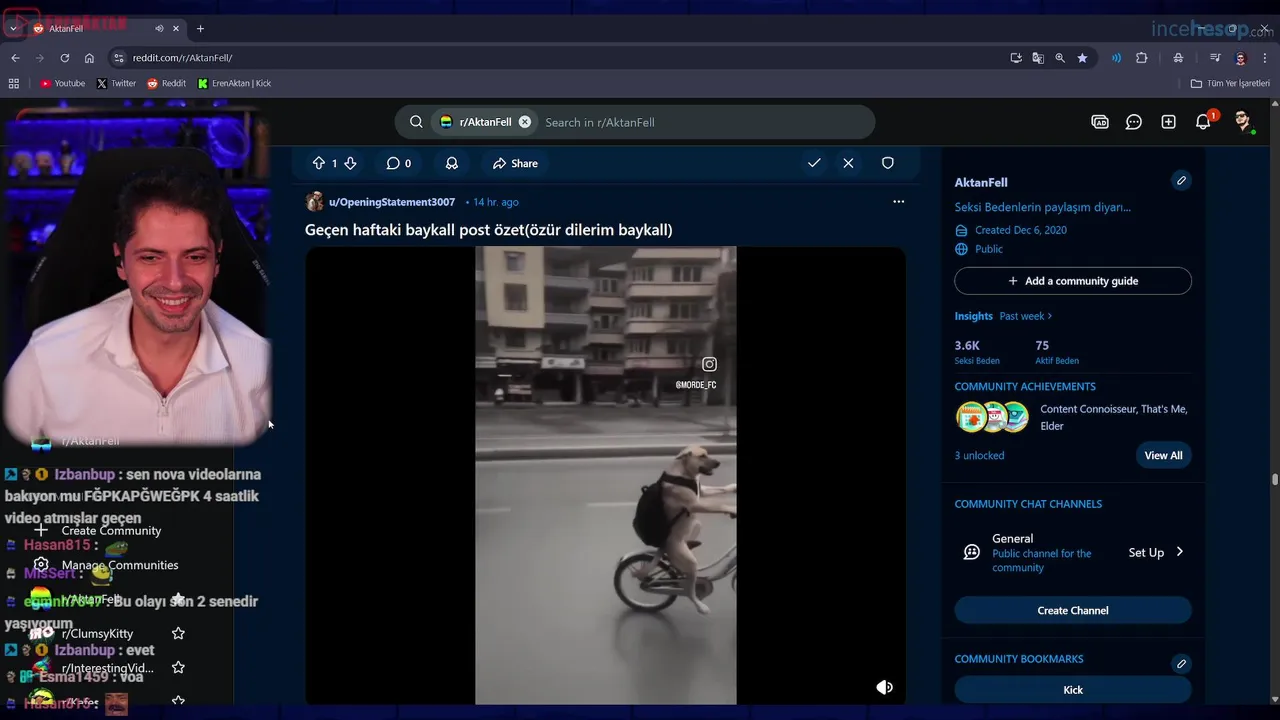1280x720 pixels.
Task: Click Manage Communities in the sidebar
Action: tap(120, 565)
